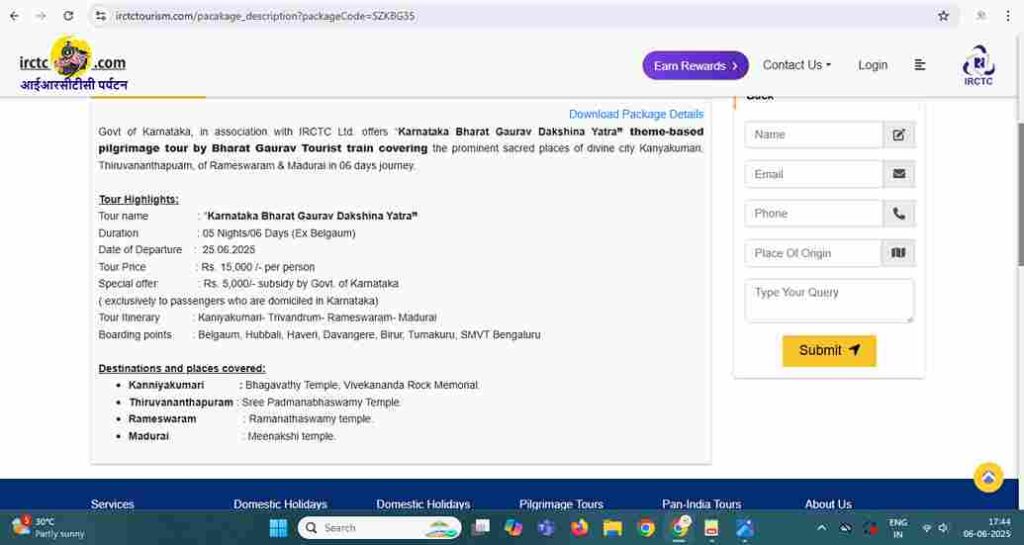Image resolution: width=1024 pixels, height=545 pixels.
Task: Click the scroll-to-top orange arrow button
Action: pos(988,477)
